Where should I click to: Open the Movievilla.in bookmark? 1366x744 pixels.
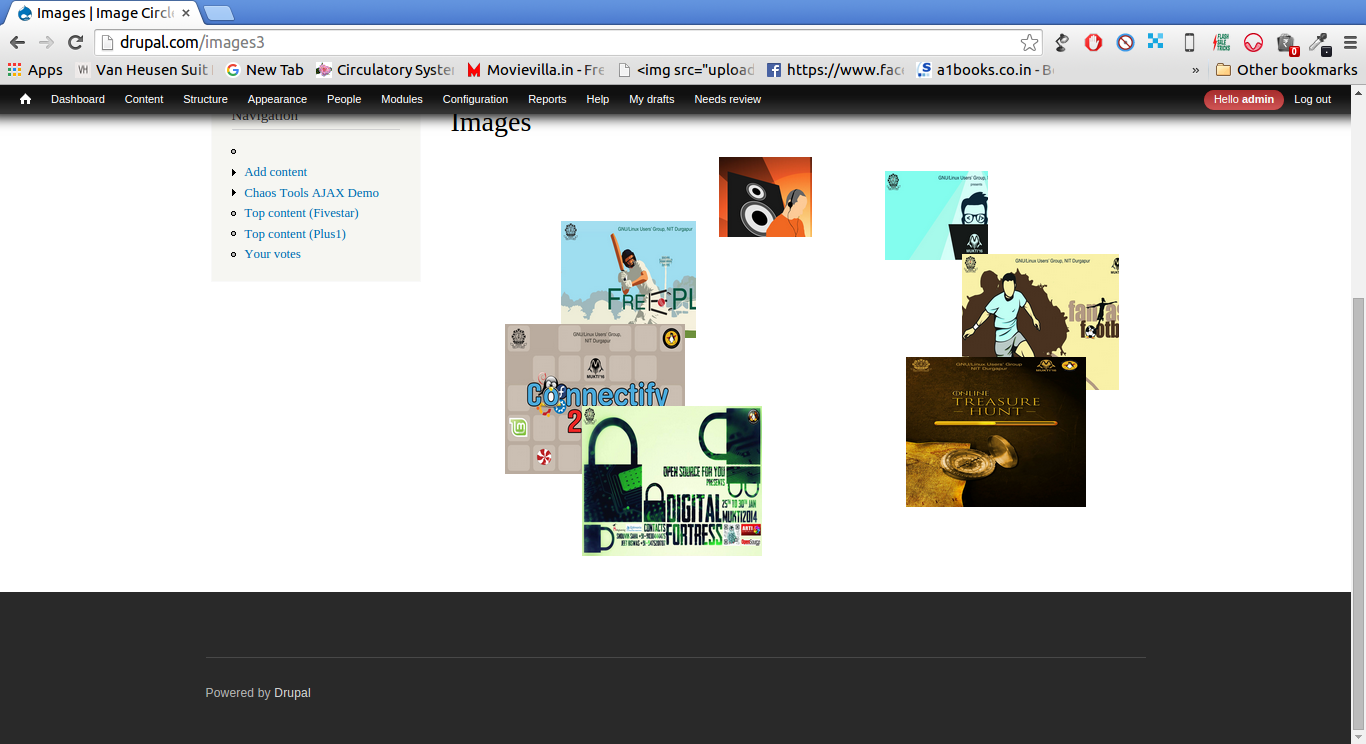tap(536, 70)
